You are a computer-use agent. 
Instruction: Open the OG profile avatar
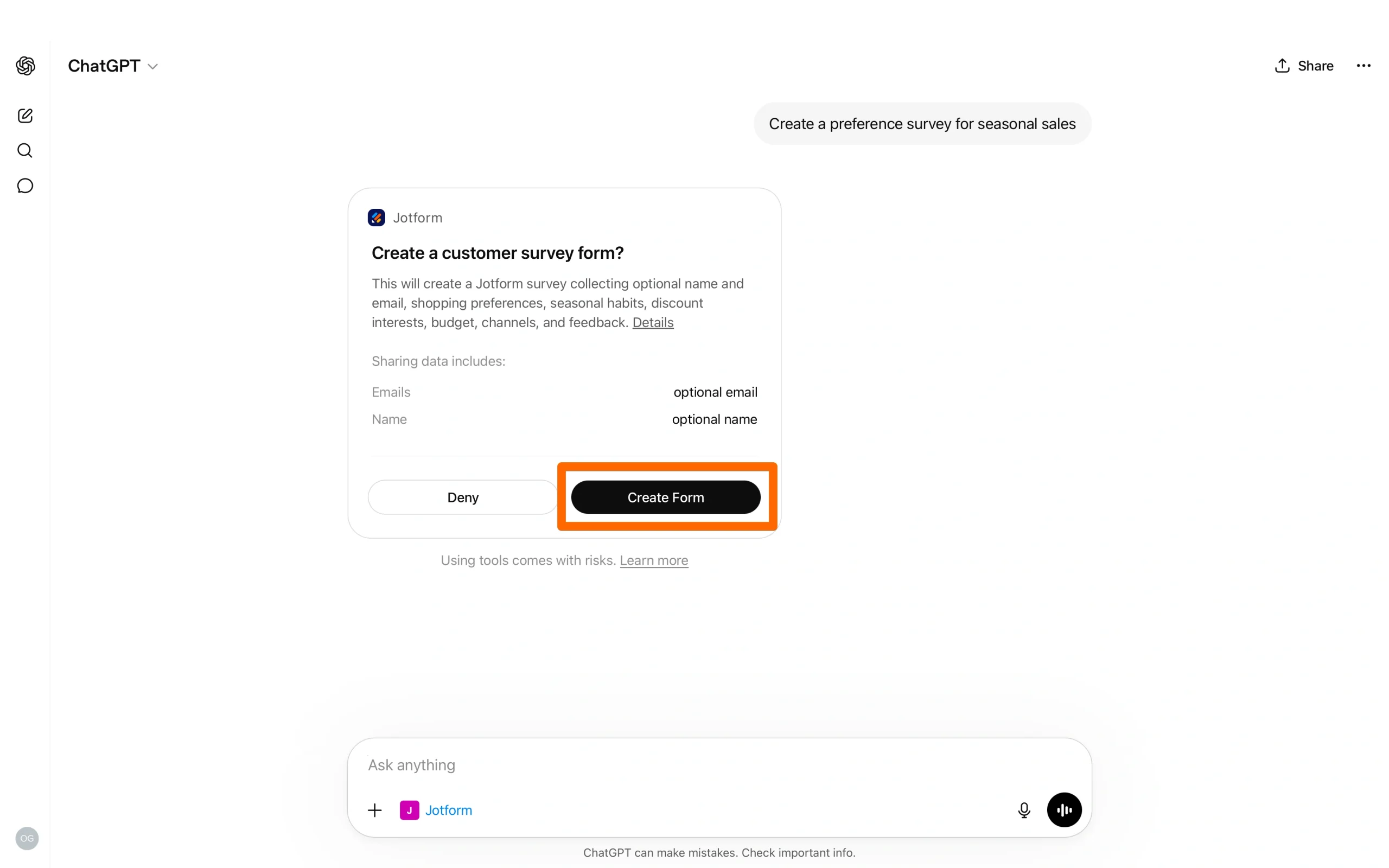pyautogui.click(x=26, y=838)
